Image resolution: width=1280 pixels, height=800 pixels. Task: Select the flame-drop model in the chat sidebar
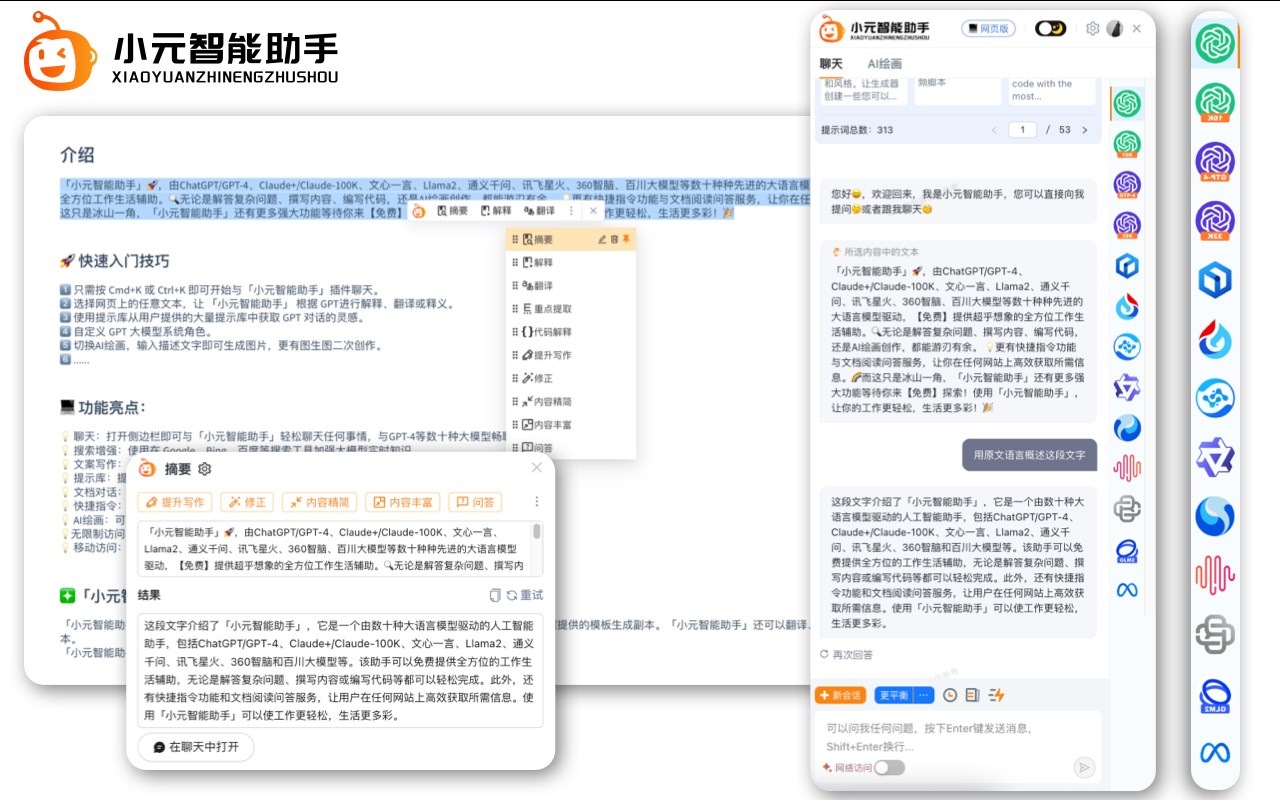click(1128, 306)
